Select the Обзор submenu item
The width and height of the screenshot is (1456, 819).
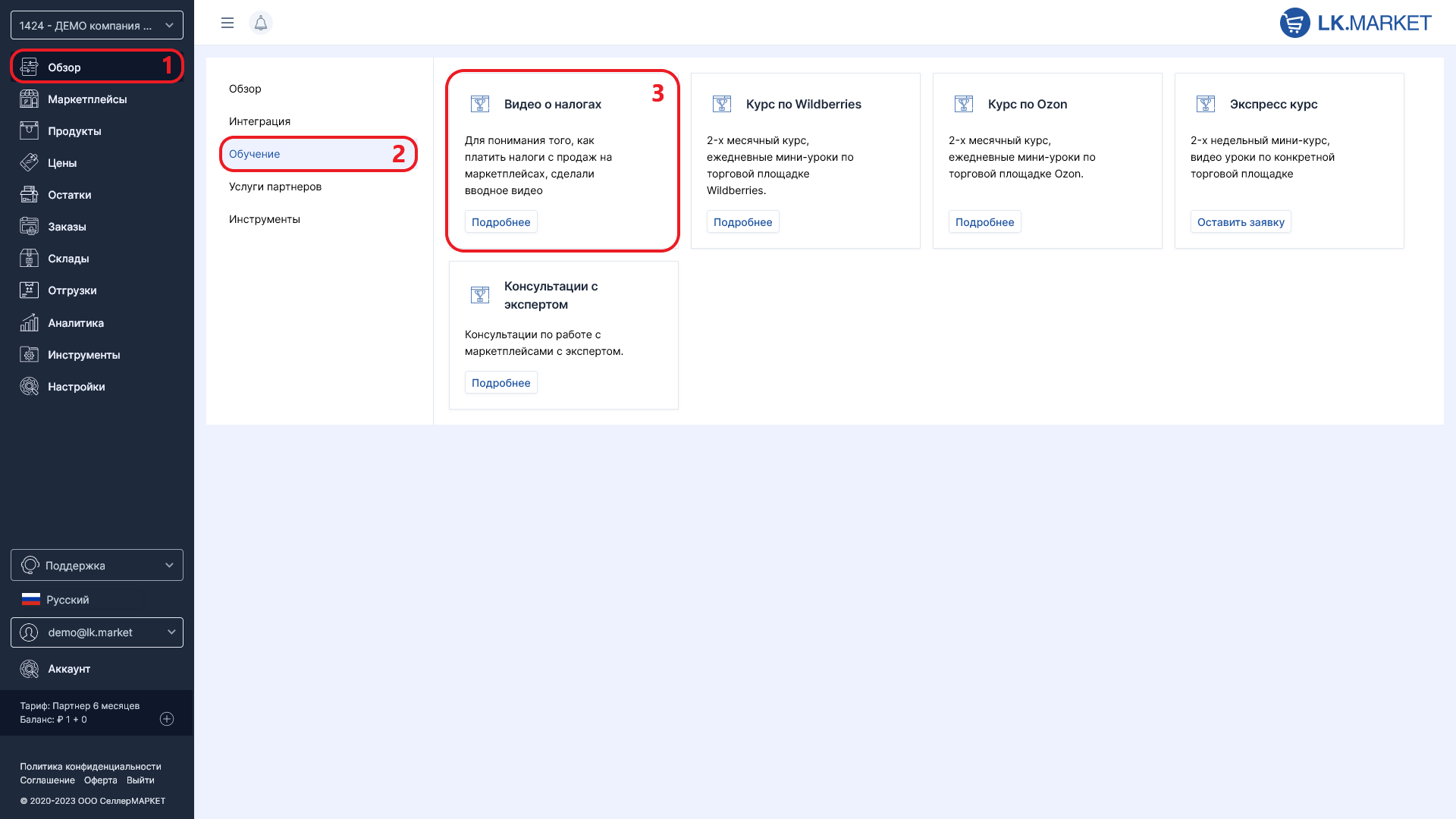coord(245,89)
